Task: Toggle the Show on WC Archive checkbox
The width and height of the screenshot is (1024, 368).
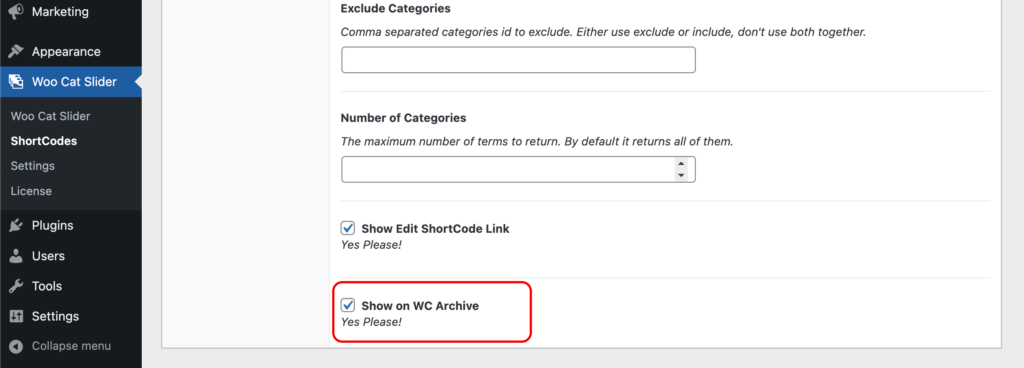Action: click(348, 305)
